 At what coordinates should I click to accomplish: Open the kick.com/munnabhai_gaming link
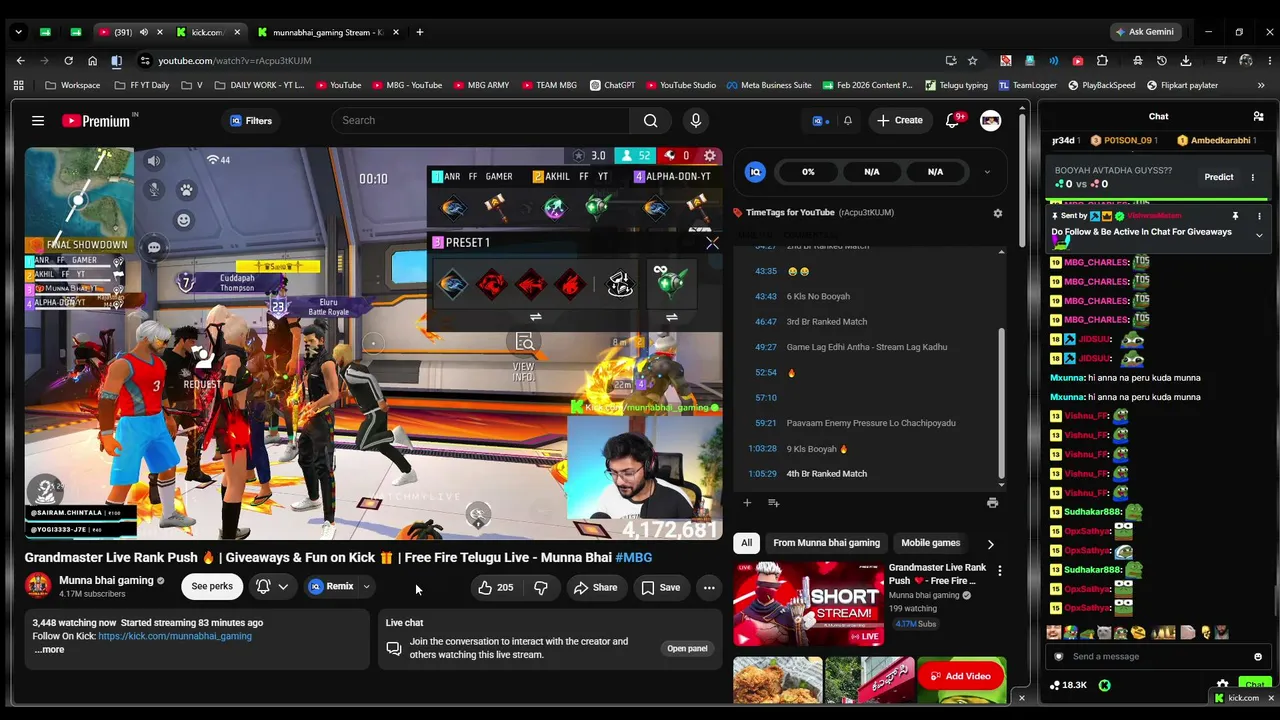tap(175, 636)
